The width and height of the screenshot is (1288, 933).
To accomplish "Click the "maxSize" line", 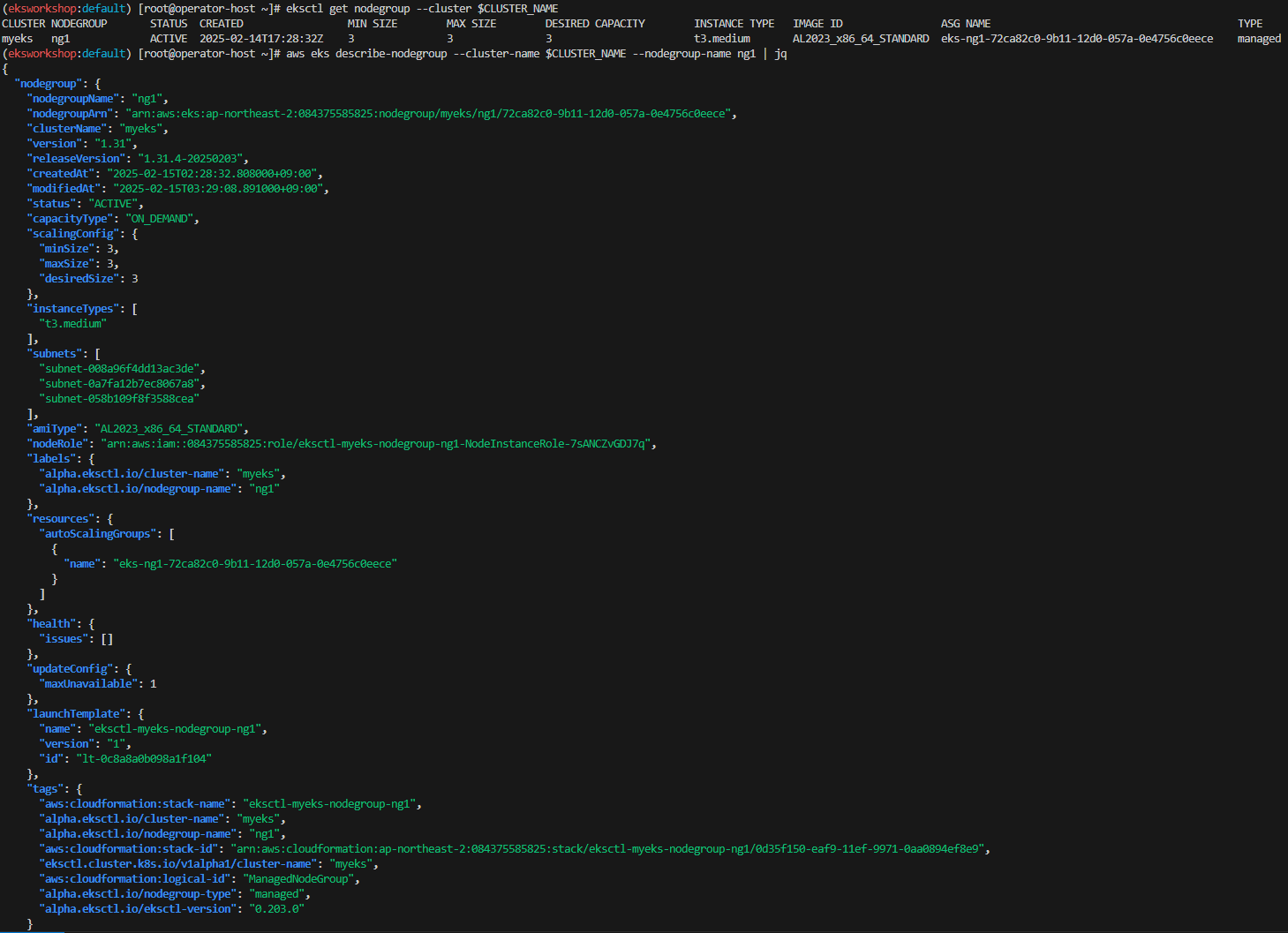I will click(x=79, y=264).
